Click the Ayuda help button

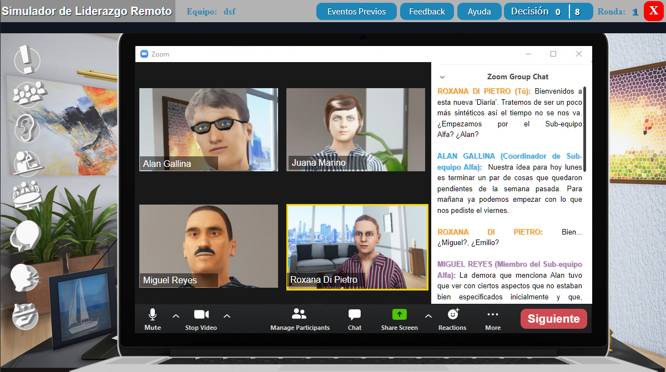pos(479,11)
